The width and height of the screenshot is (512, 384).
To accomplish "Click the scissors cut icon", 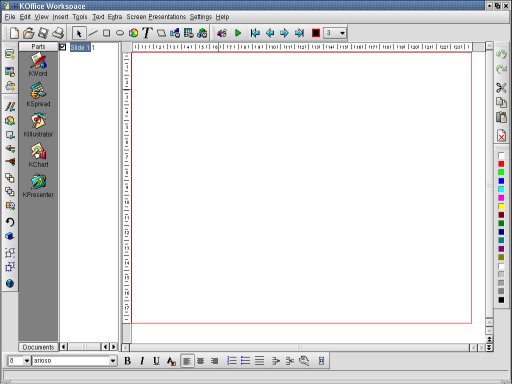I will pos(501,87).
